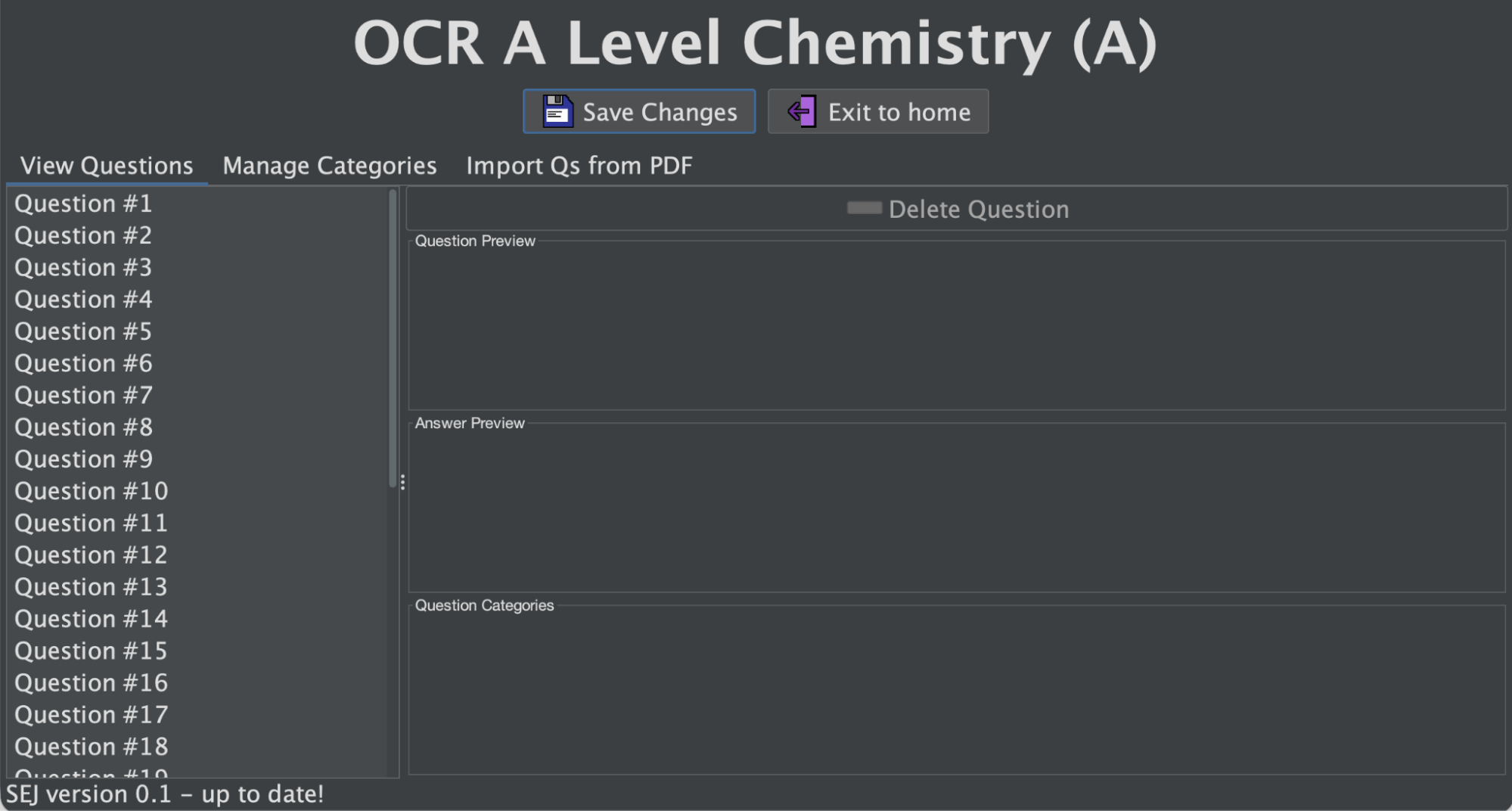This screenshot has height=811, width=1512.
Task: Select Question #1 in the list
Action: [83, 204]
